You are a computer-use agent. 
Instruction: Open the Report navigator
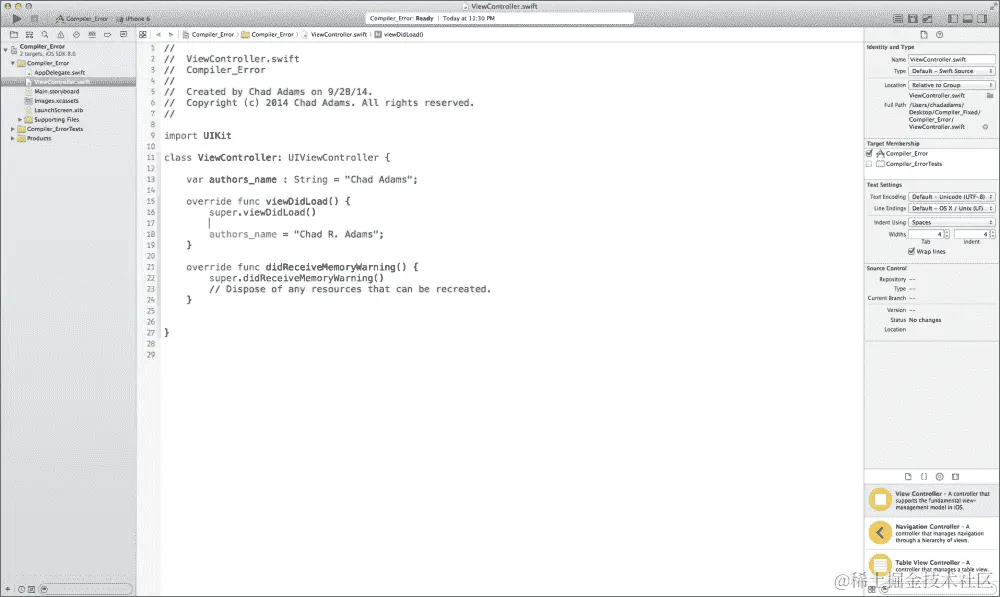tap(123, 34)
